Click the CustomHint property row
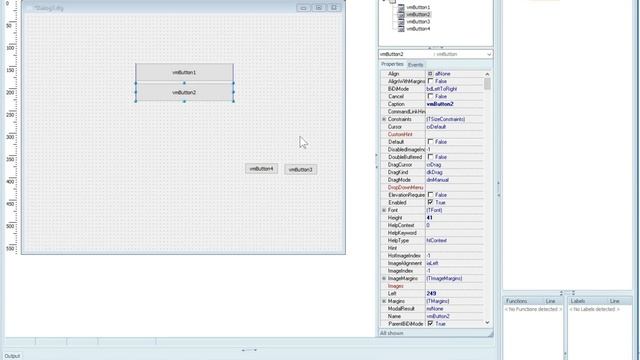The image size is (640, 360). click(x=432, y=134)
